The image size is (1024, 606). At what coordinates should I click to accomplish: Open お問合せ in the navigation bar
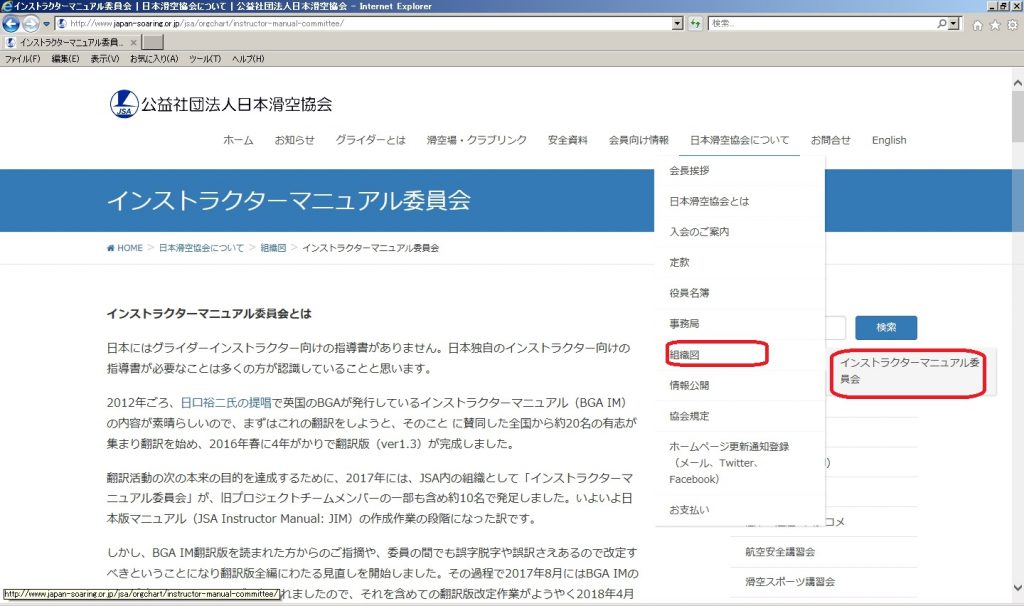coord(831,140)
